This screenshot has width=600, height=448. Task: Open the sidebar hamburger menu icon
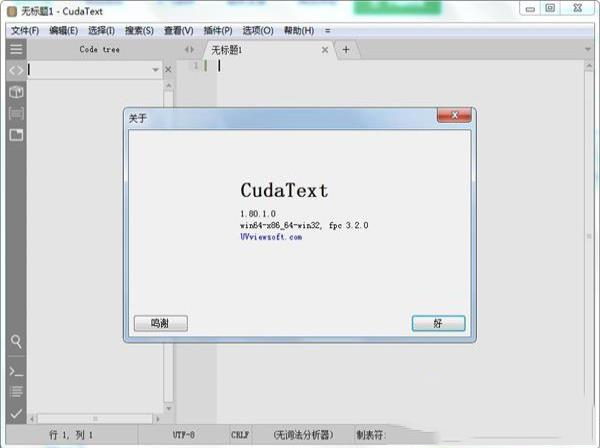[16, 49]
